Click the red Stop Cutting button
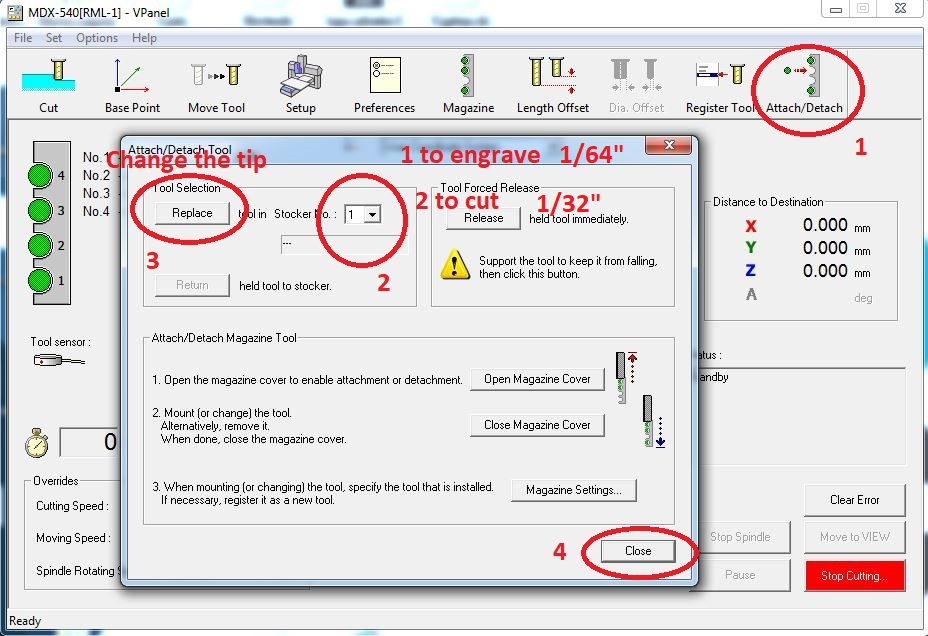 (x=855, y=576)
